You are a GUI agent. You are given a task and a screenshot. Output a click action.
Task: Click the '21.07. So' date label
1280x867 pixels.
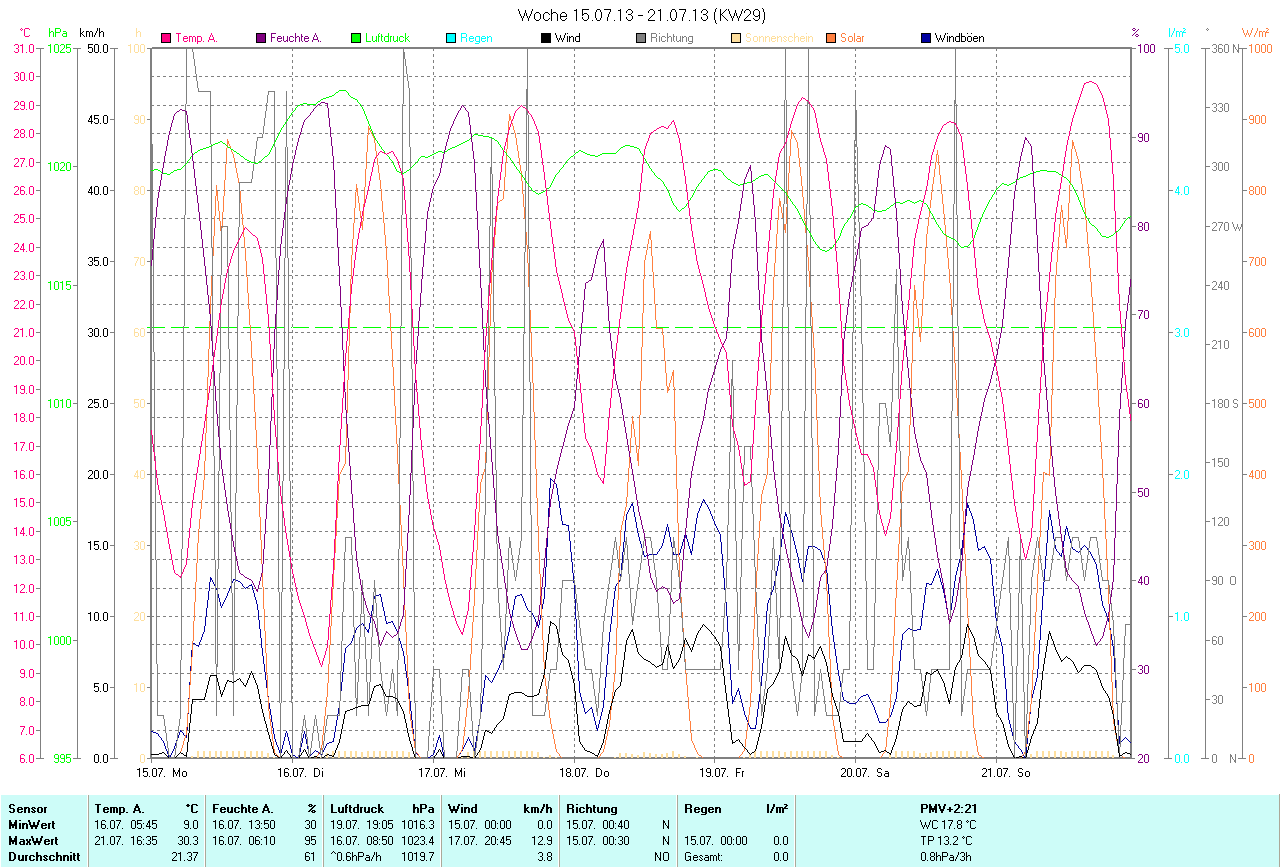tap(1005, 773)
